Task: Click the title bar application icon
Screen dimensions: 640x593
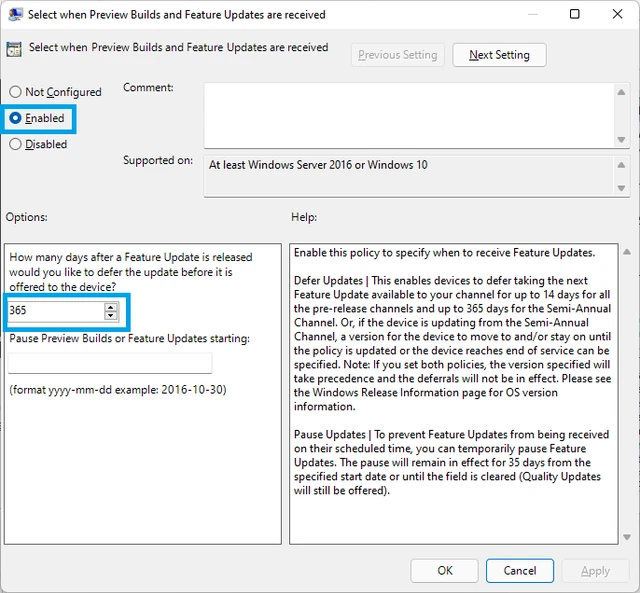Action: coord(15,15)
